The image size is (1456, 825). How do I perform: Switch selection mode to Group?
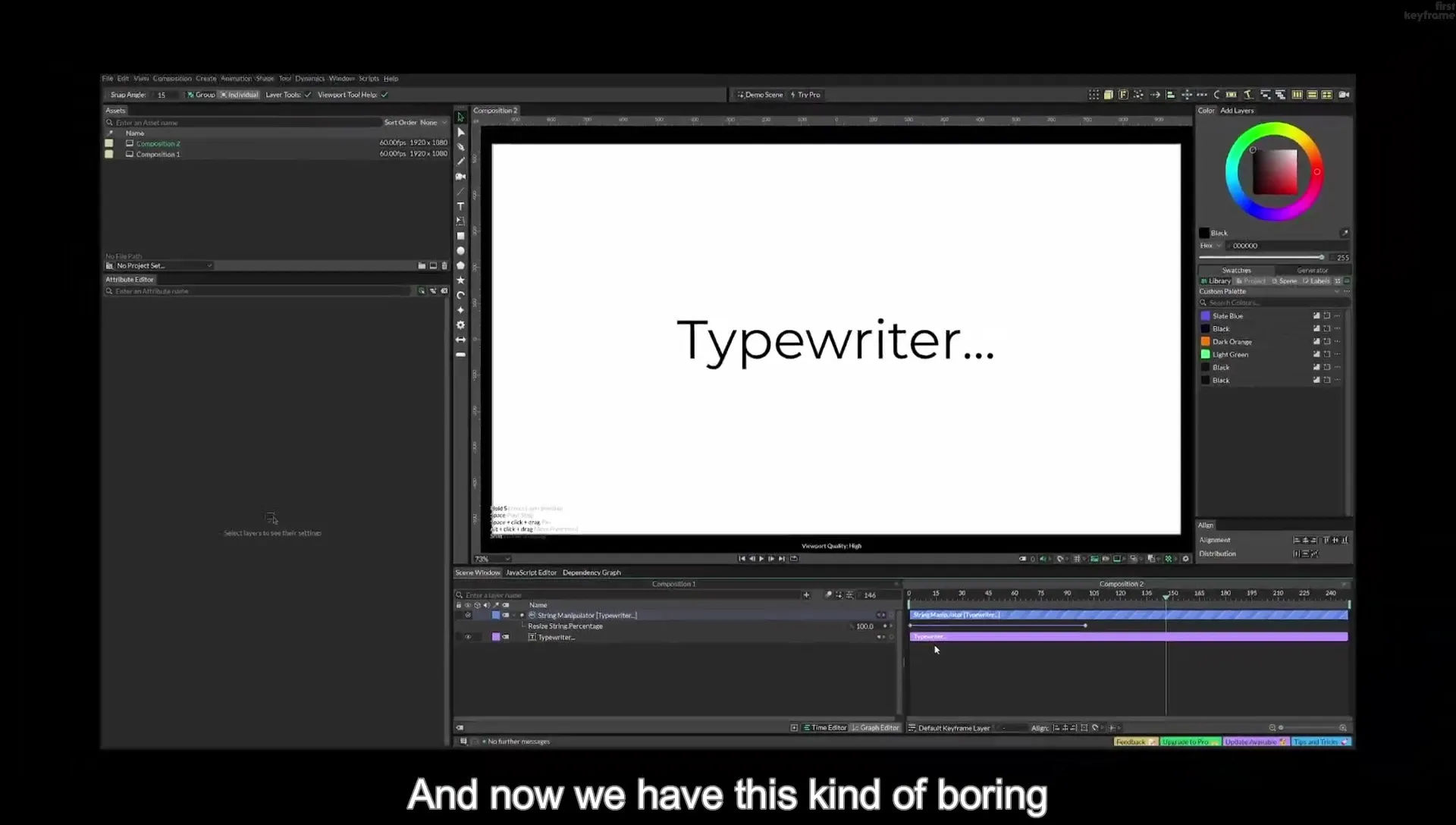click(201, 95)
